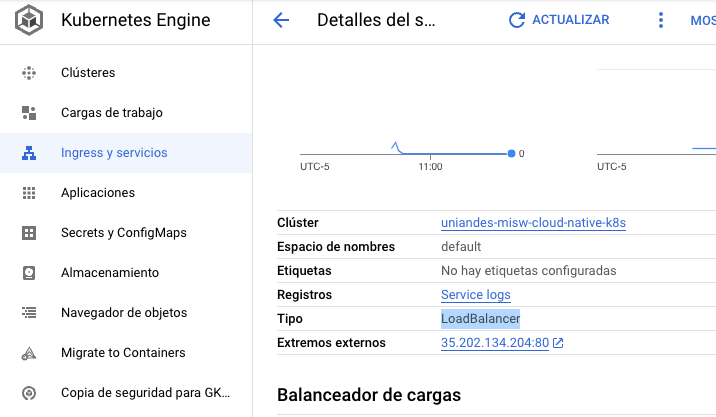
Task: Select Secrets y ConfigMaps menu item
Action: [x=123, y=233]
